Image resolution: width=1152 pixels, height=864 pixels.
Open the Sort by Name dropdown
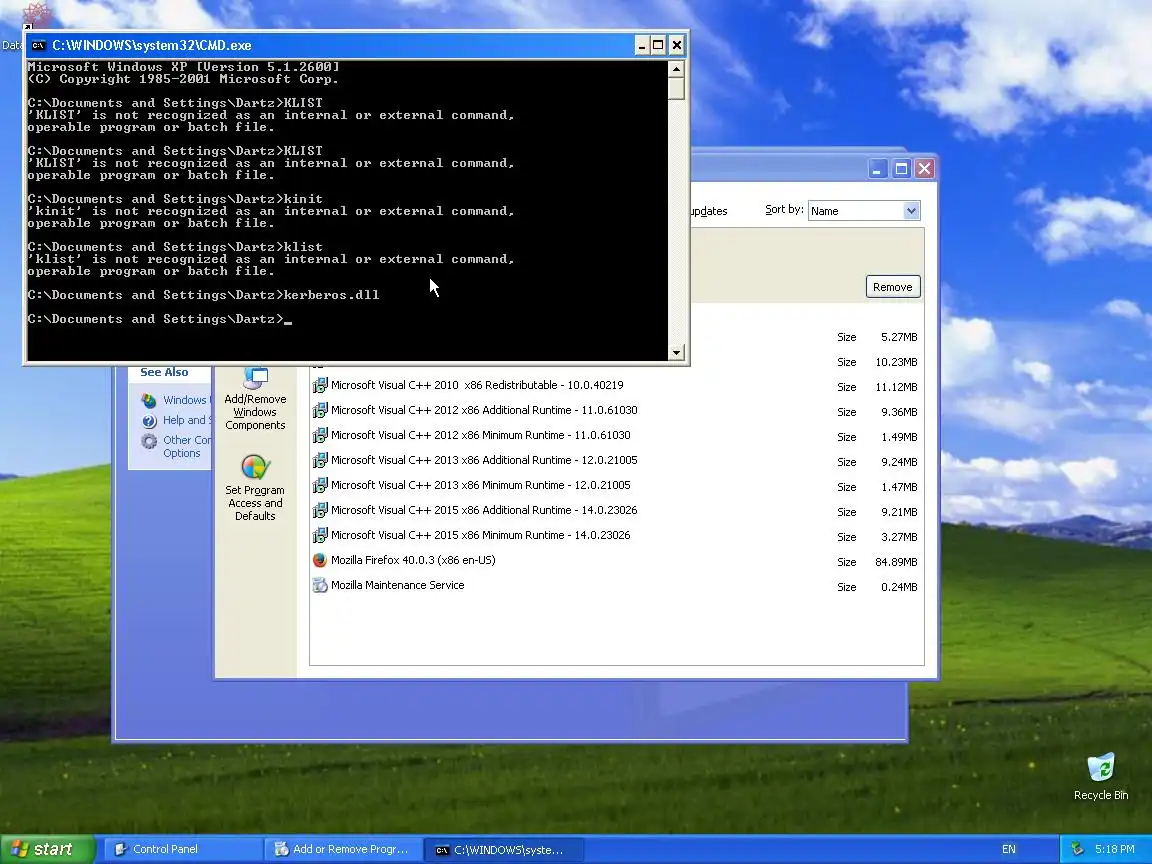pyautogui.click(x=911, y=211)
